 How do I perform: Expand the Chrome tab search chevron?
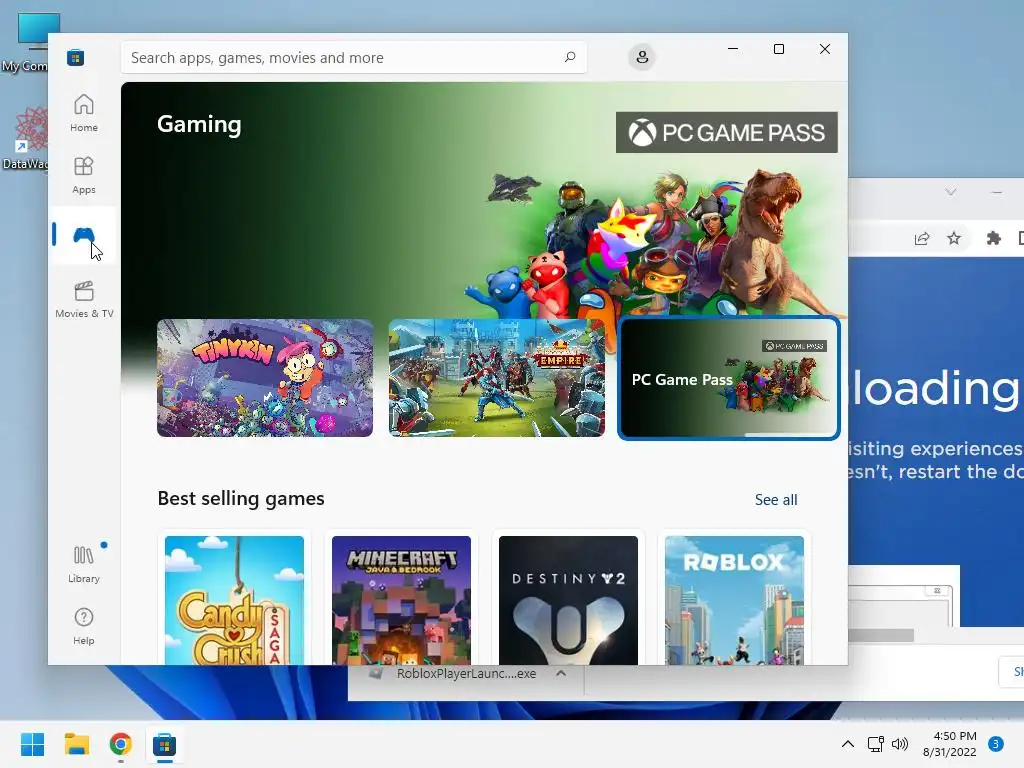(x=951, y=192)
